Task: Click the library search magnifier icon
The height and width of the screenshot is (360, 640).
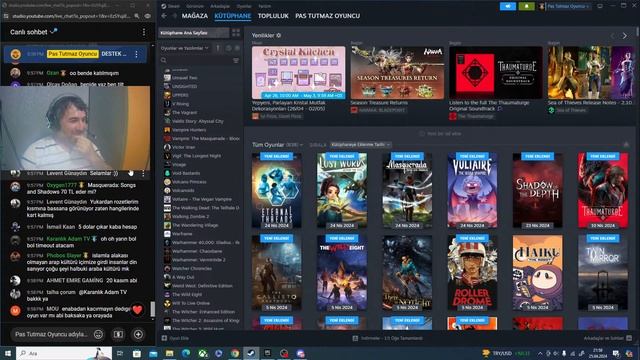Action: point(164,60)
